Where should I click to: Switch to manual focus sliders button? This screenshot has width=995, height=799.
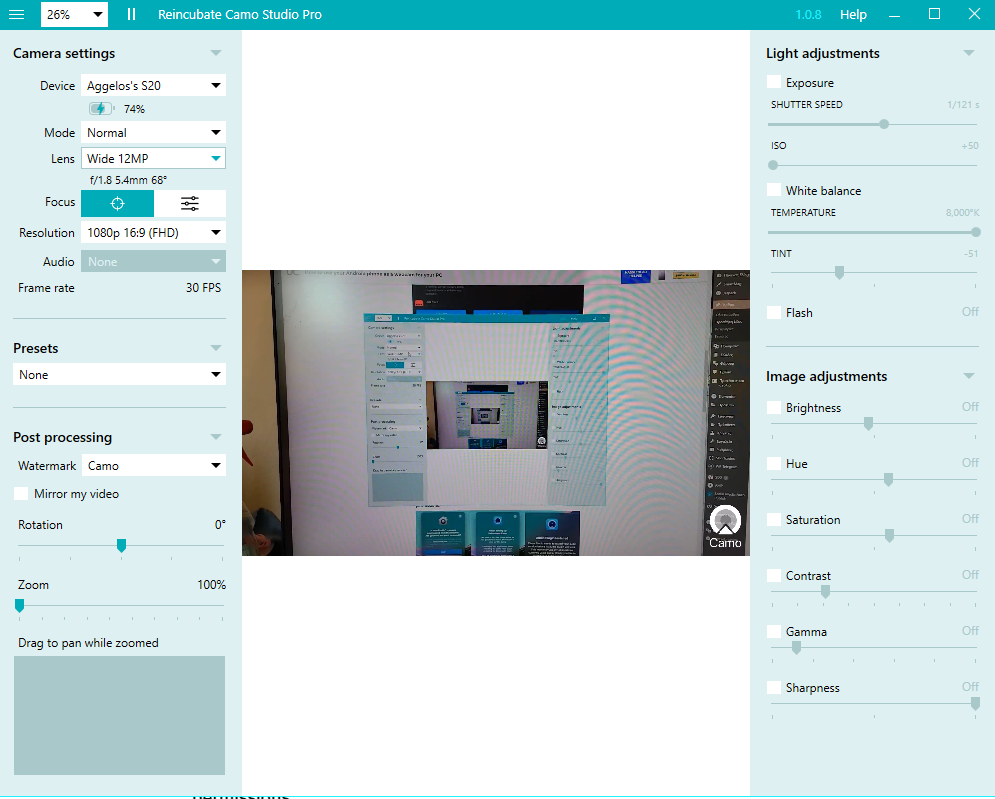click(x=190, y=204)
